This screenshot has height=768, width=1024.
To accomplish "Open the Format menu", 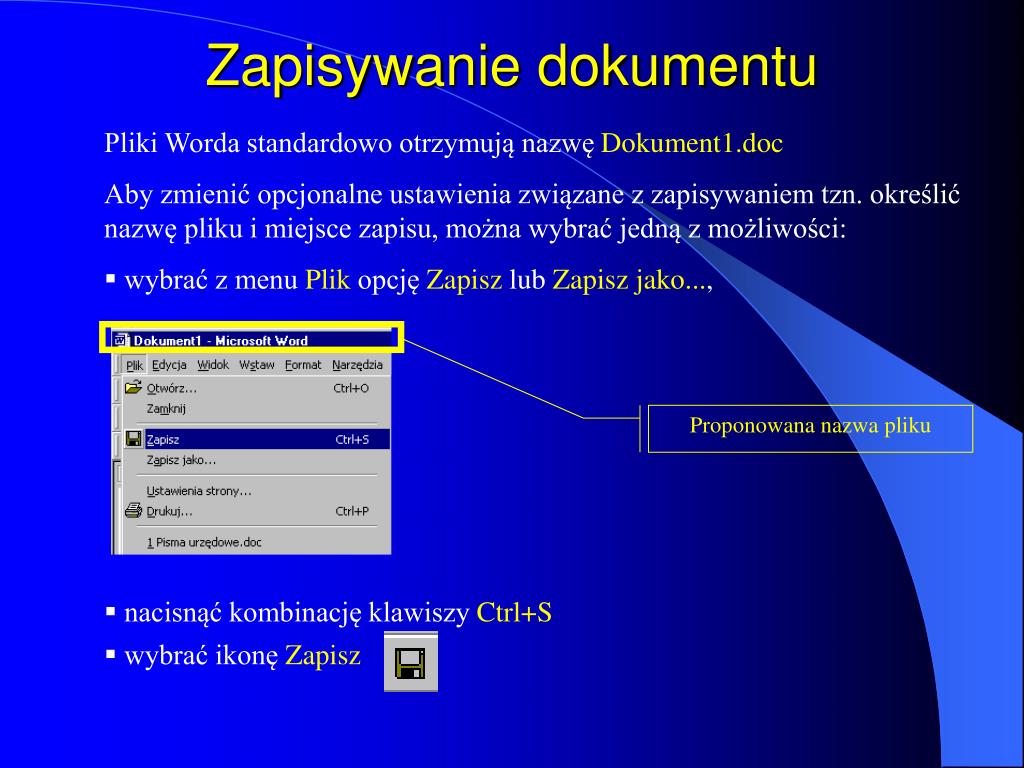I will [303, 365].
